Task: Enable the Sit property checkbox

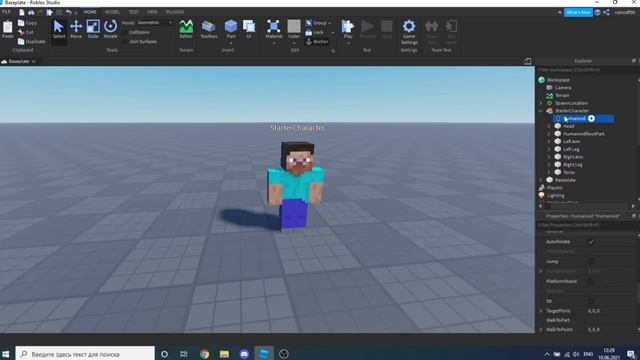Action: coord(591,301)
